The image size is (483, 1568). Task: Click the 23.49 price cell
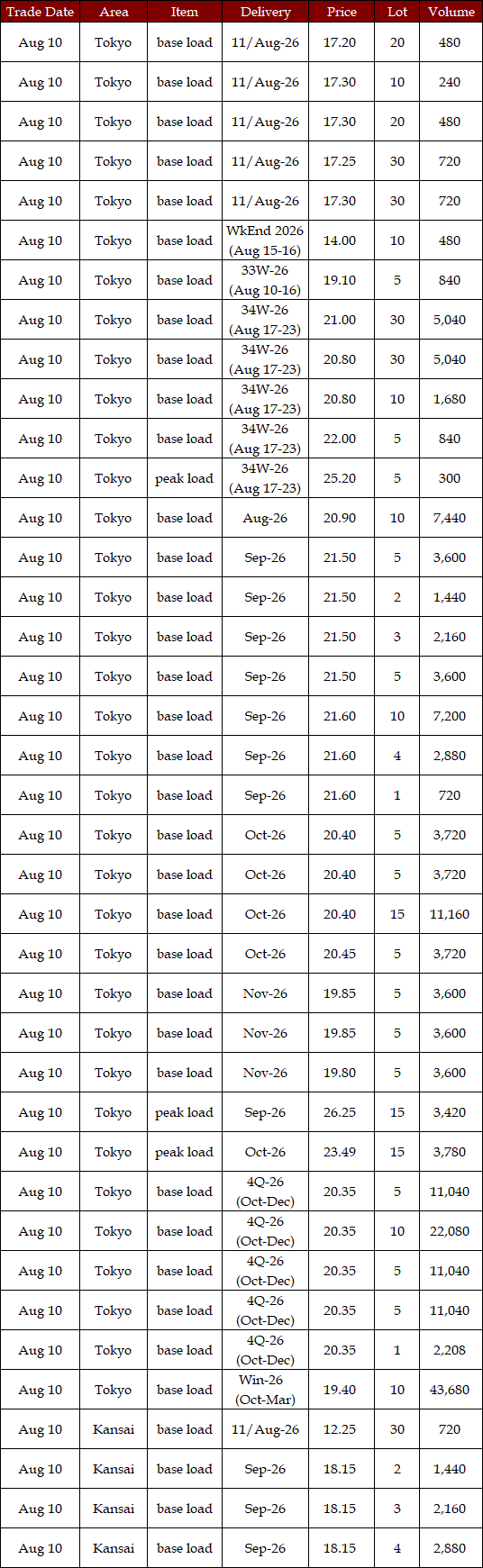(x=340, y=1152)
